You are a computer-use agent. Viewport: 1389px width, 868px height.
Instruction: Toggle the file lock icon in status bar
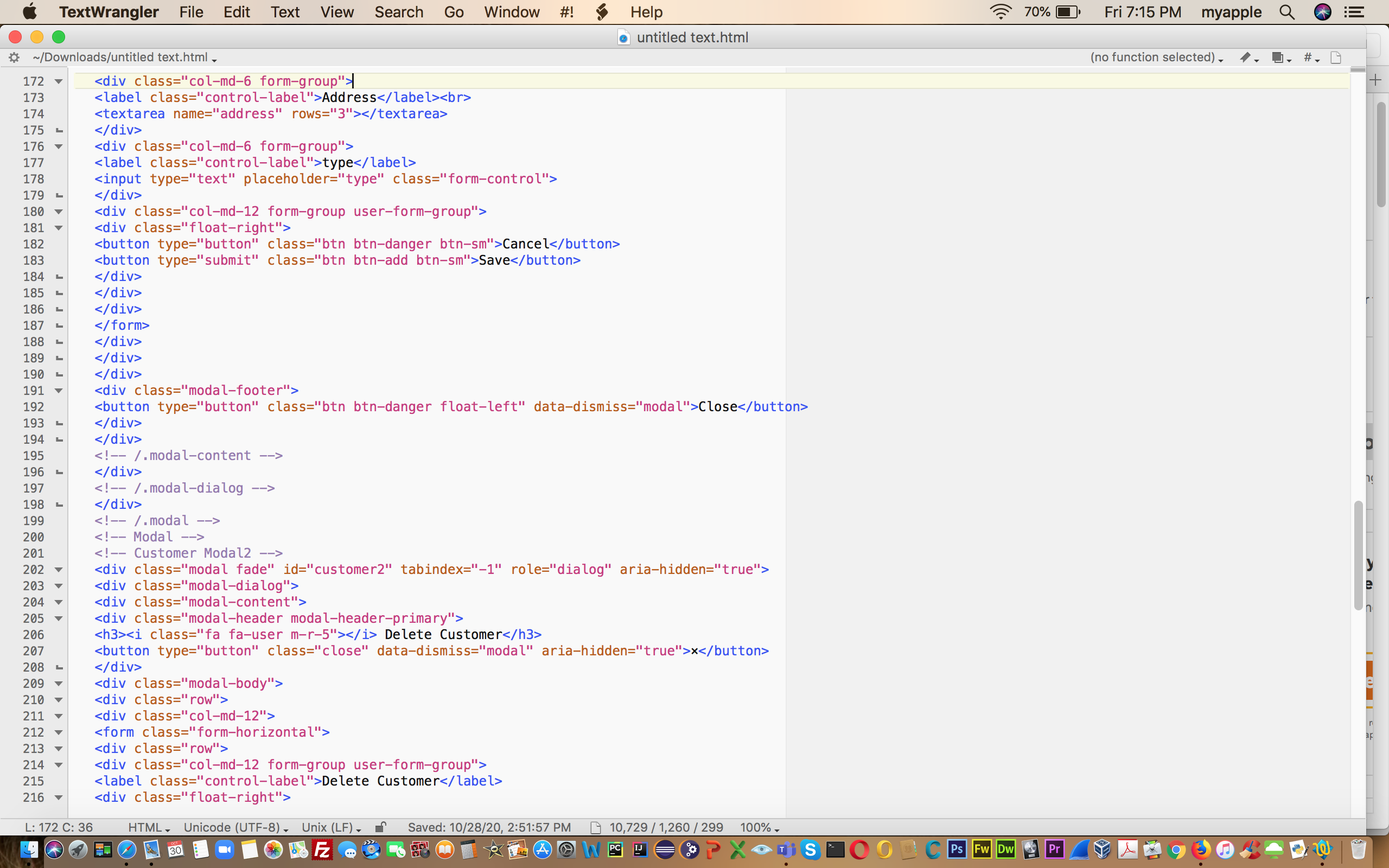click(x=380, y=827)
